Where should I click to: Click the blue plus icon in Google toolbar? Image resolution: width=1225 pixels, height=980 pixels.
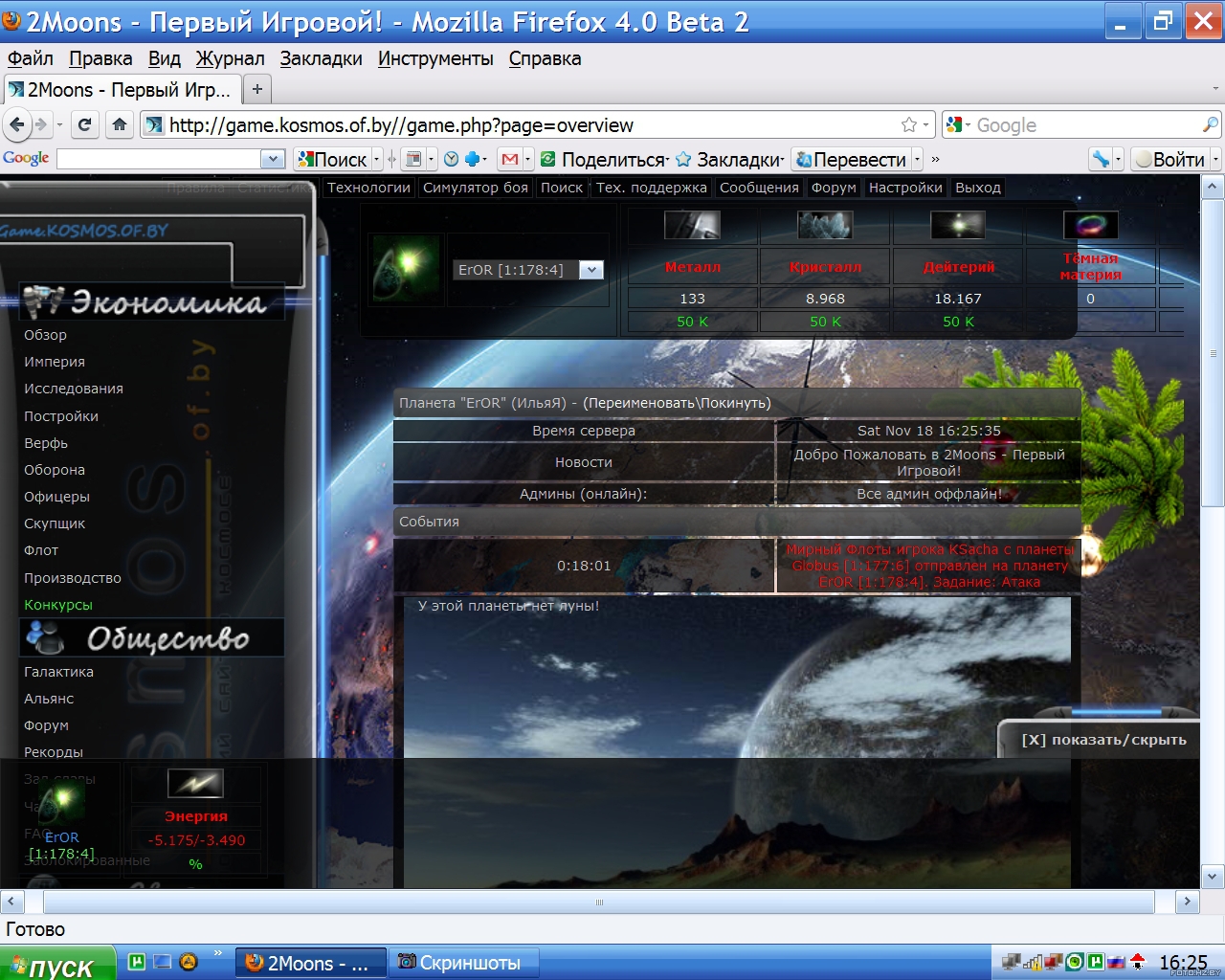point(472,159)
